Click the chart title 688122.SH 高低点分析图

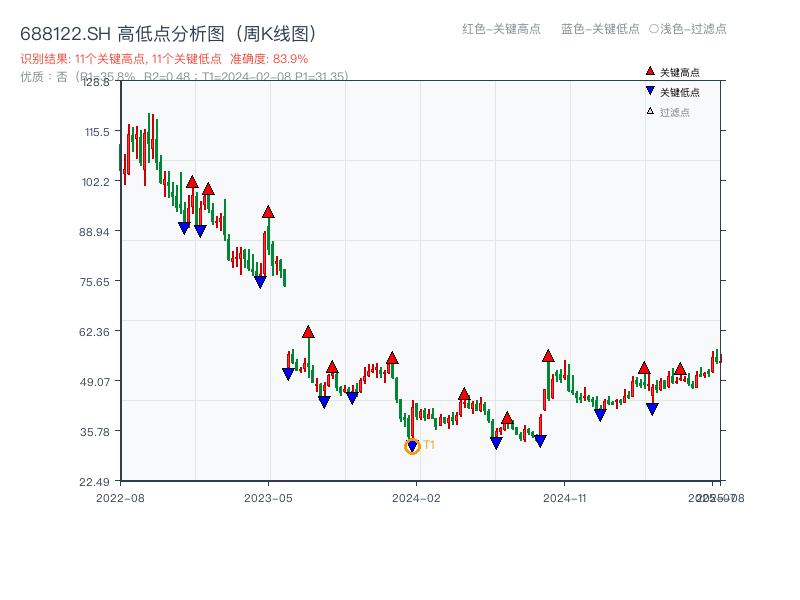point(169,34)
